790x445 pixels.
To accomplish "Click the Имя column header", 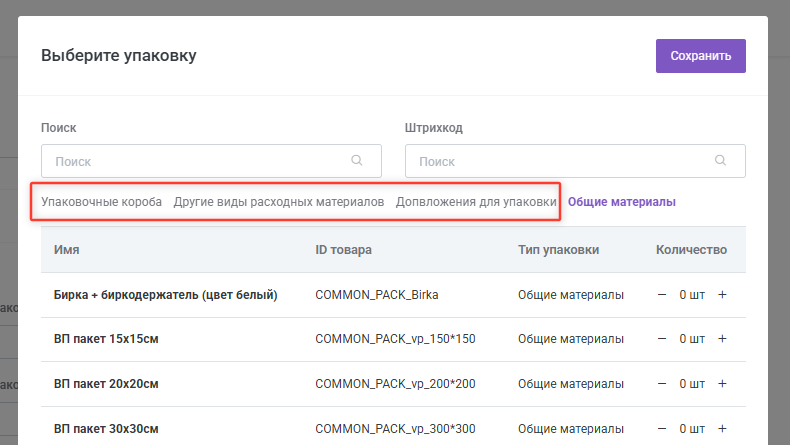I will point(67,250).
